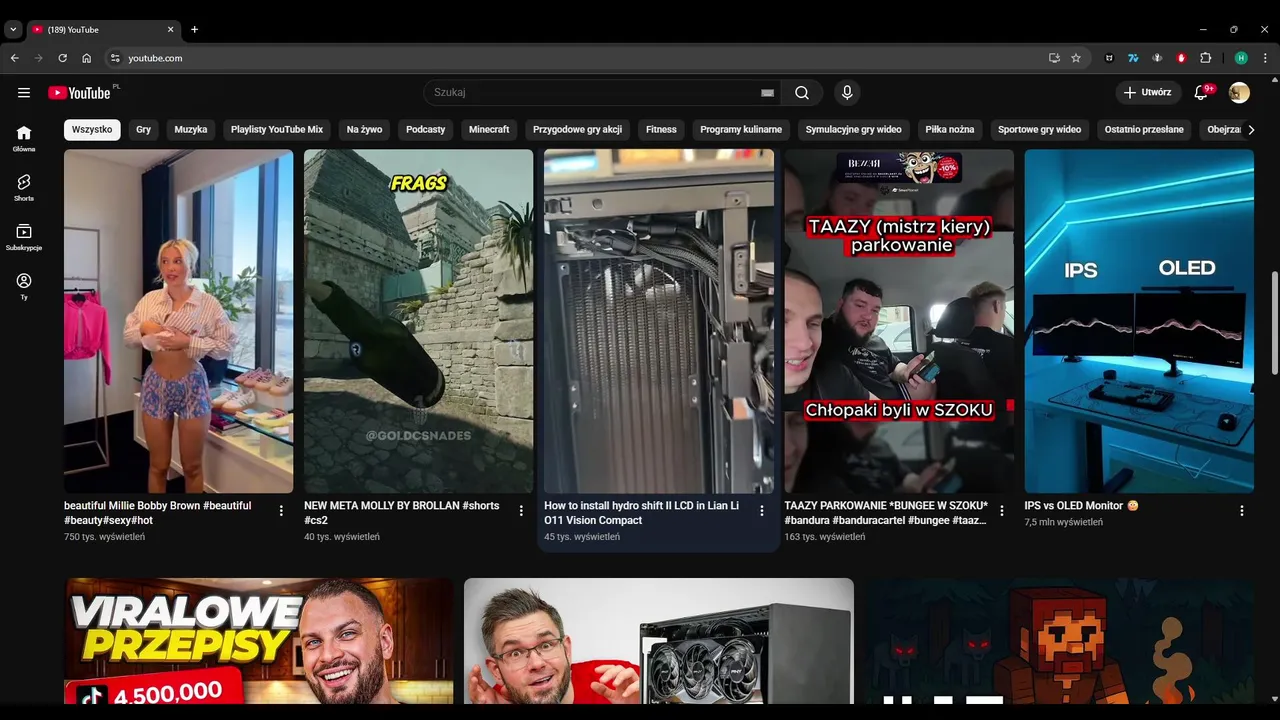This screenshot has width=1280, height=720.
Task: Open title TAAZY PARKOWANIE BUNGEE W SZOKU
Action: pos(886,513)
